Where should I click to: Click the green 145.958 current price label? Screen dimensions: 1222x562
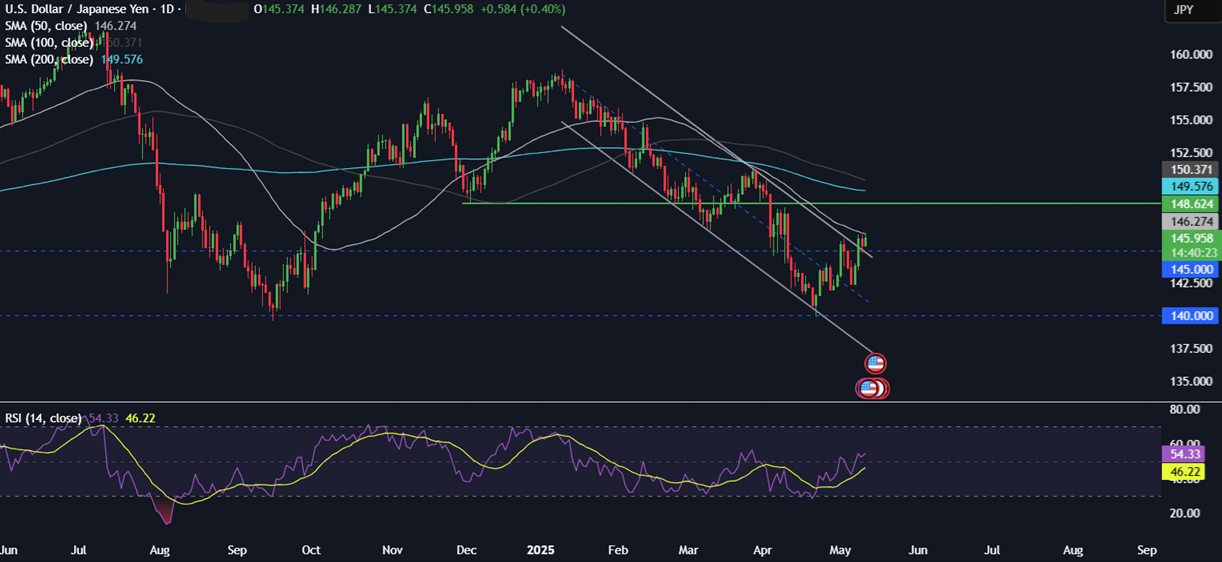pos(1189,238)
